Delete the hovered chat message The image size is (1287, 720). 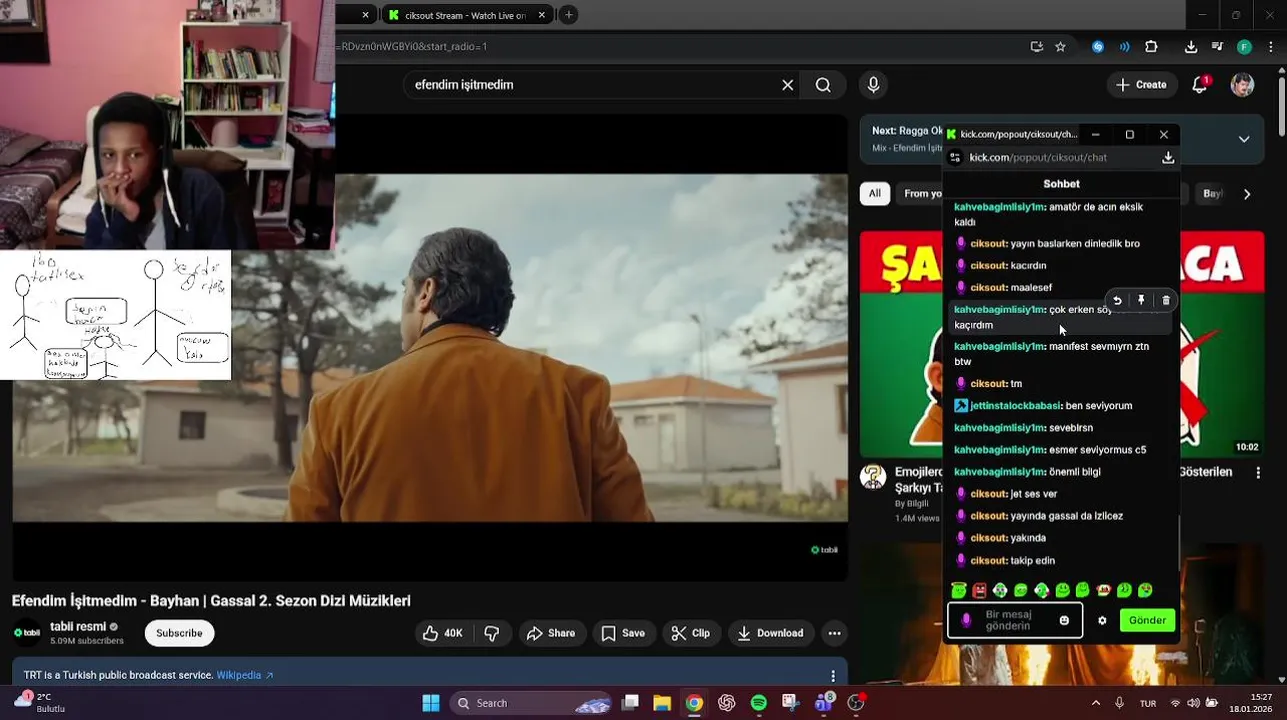pyautogui.click(x=1166, y=300)
